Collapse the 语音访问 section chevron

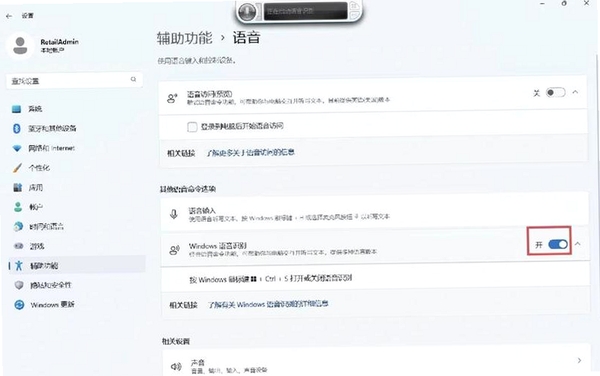point(575,92)
